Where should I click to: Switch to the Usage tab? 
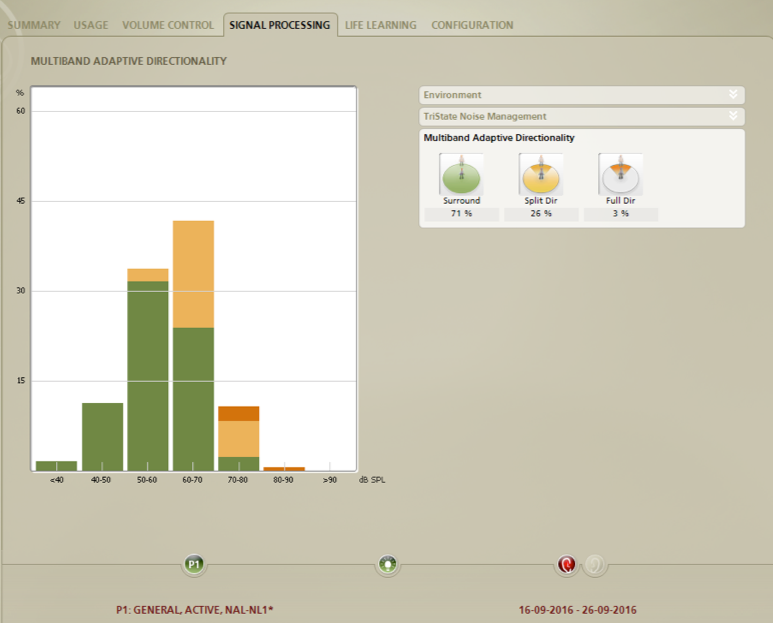91,25
